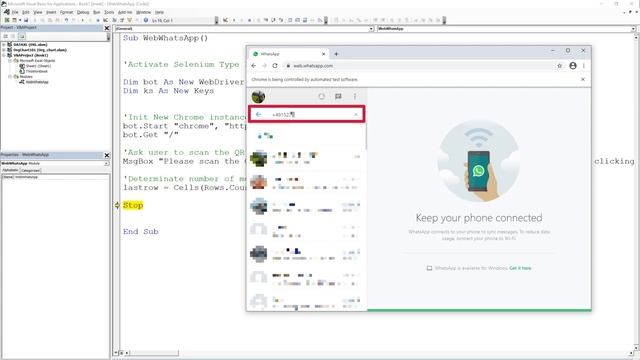Click back arrow in WhatsApp search
This screenshot has width=640, height=360.
pos(258,115)
